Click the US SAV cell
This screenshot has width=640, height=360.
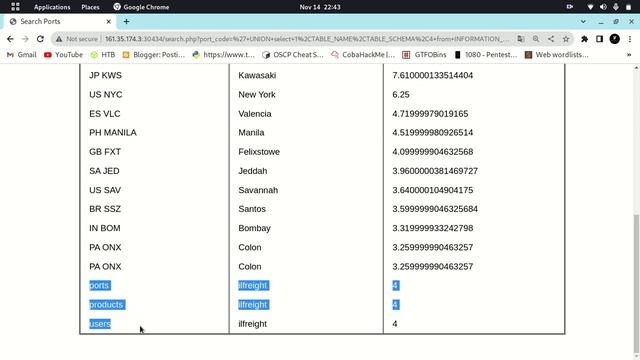pyautogui.click(x=105, y=190)
